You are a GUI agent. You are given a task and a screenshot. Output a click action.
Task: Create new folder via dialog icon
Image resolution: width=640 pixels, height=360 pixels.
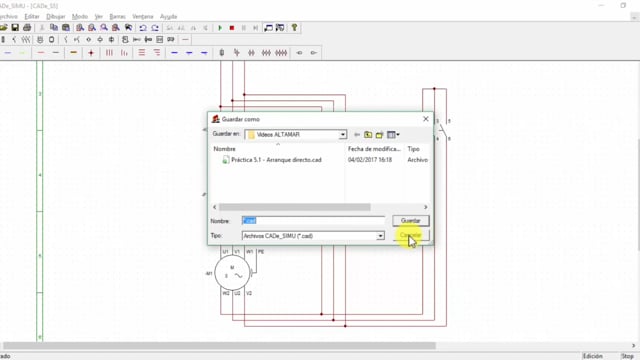coord(380,135)
